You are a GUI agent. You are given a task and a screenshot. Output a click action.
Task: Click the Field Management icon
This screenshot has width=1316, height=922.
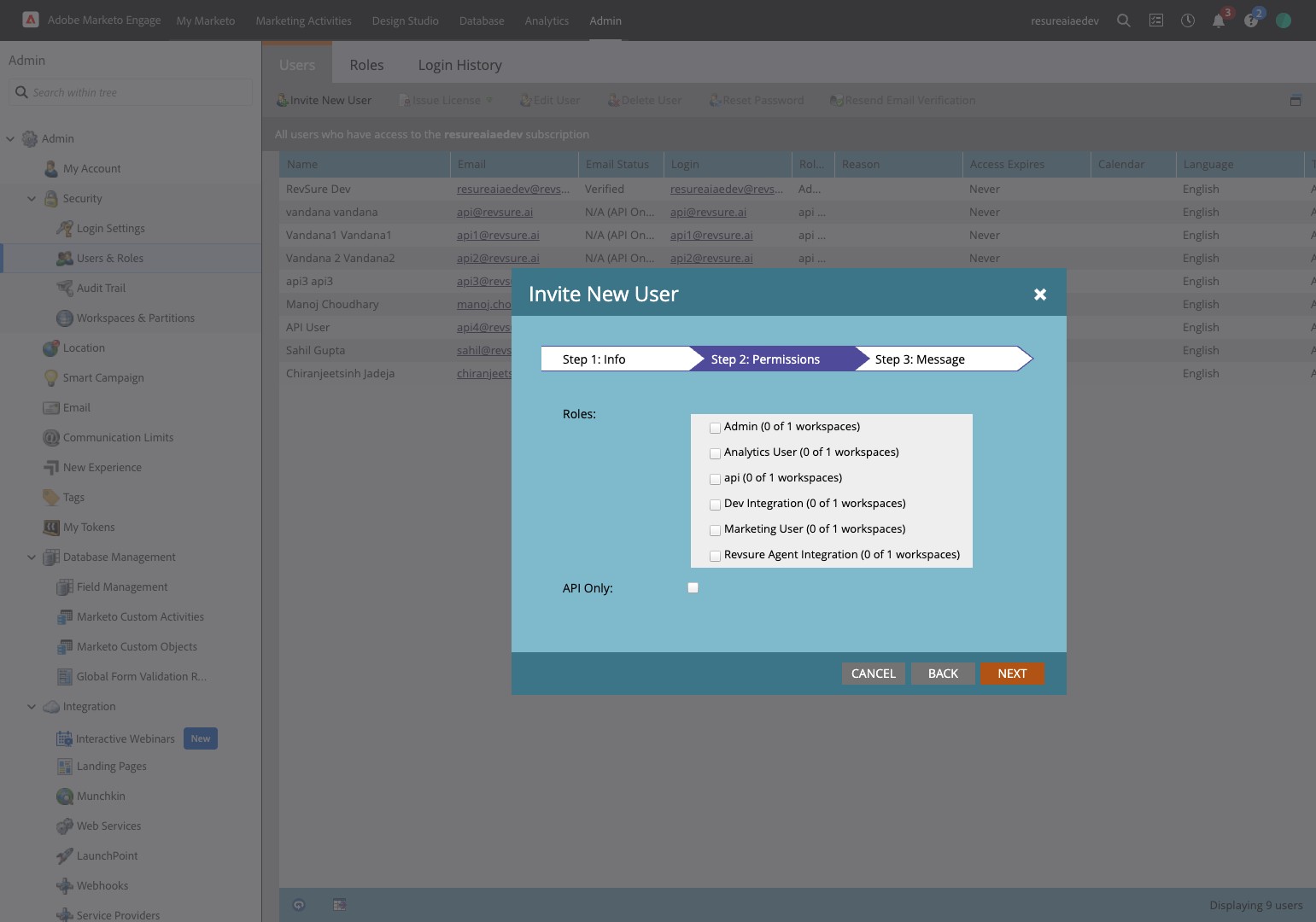(65, 587)
